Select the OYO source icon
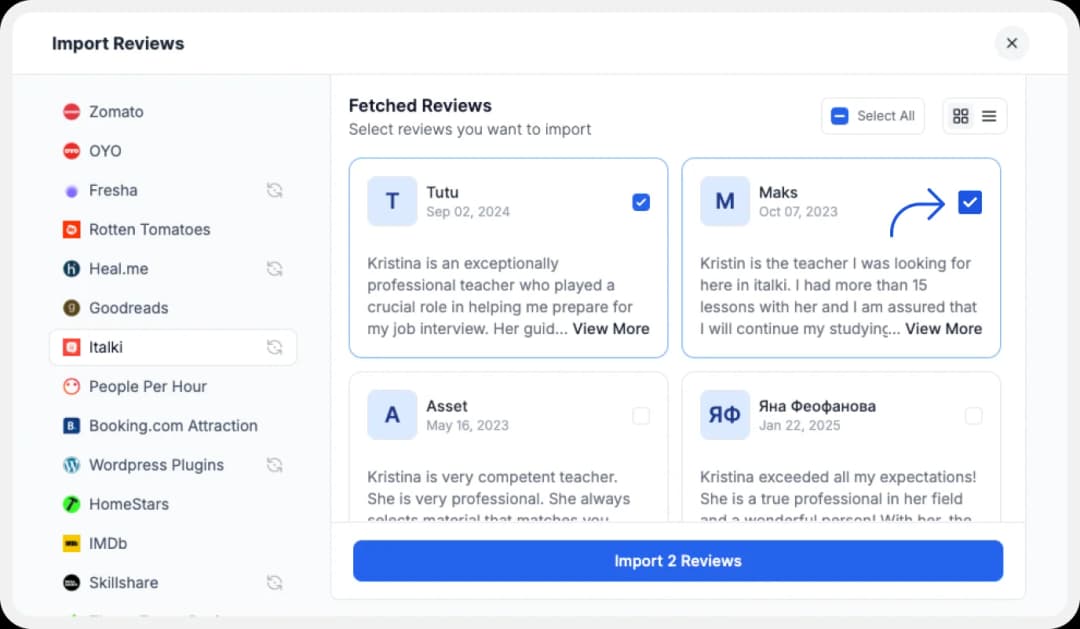The width and height of the screenshot is (1080, 629). (x=69, y=150)
